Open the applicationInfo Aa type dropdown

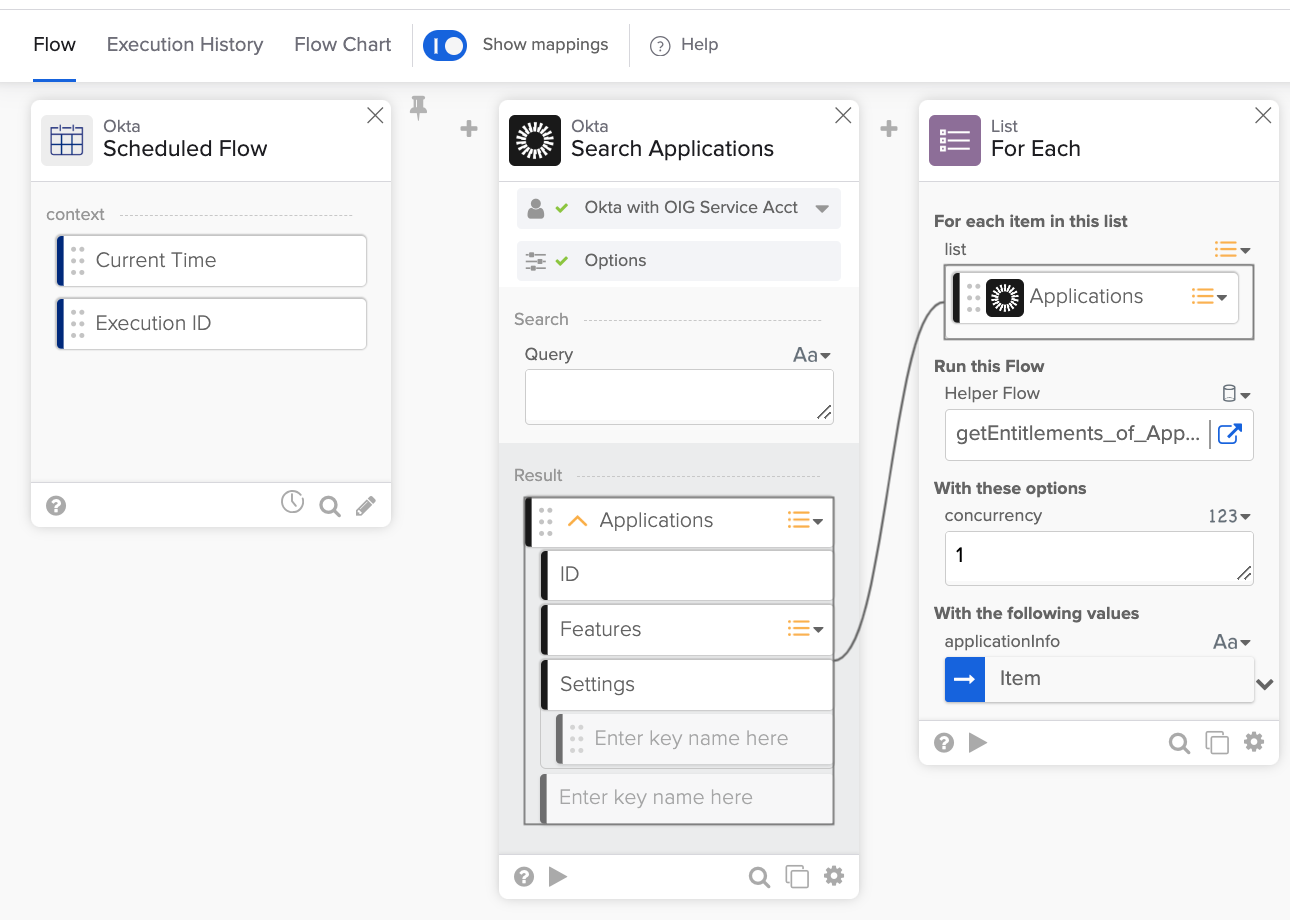1232,643
